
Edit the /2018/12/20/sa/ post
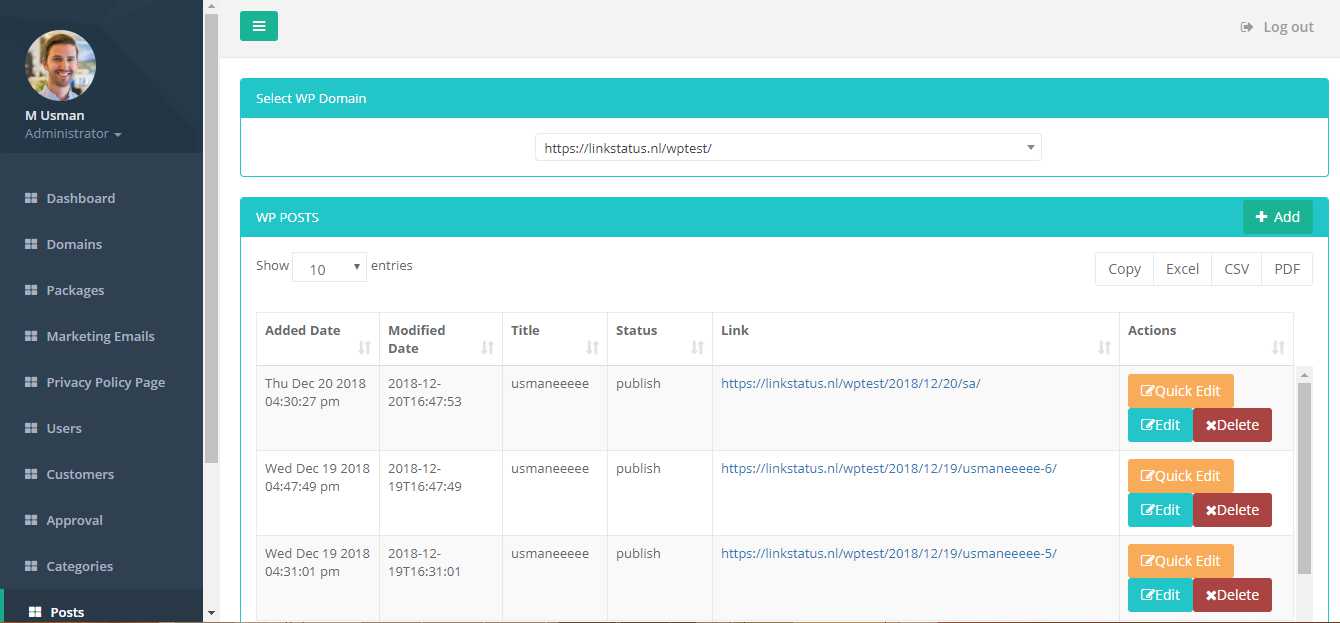[x=1160, y=425]
